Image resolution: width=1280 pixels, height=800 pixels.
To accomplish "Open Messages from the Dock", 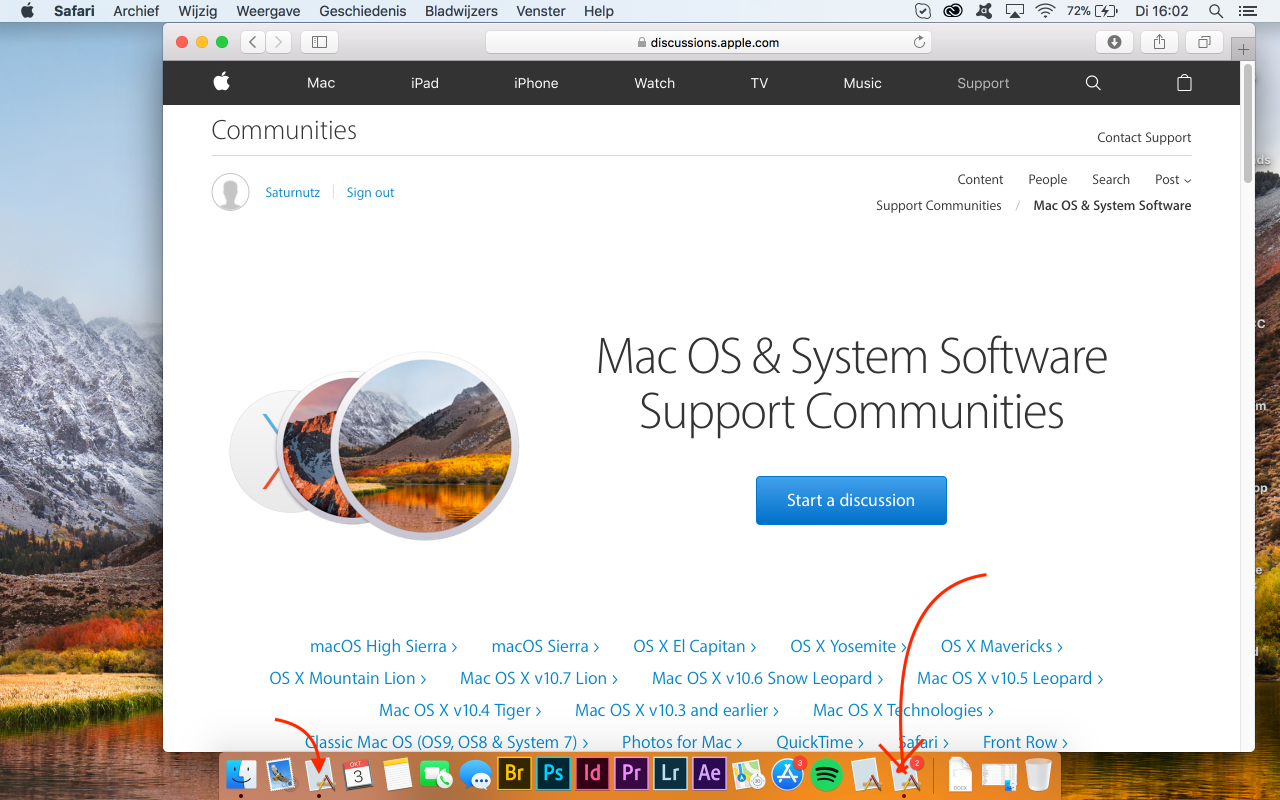I will point(475,773).
